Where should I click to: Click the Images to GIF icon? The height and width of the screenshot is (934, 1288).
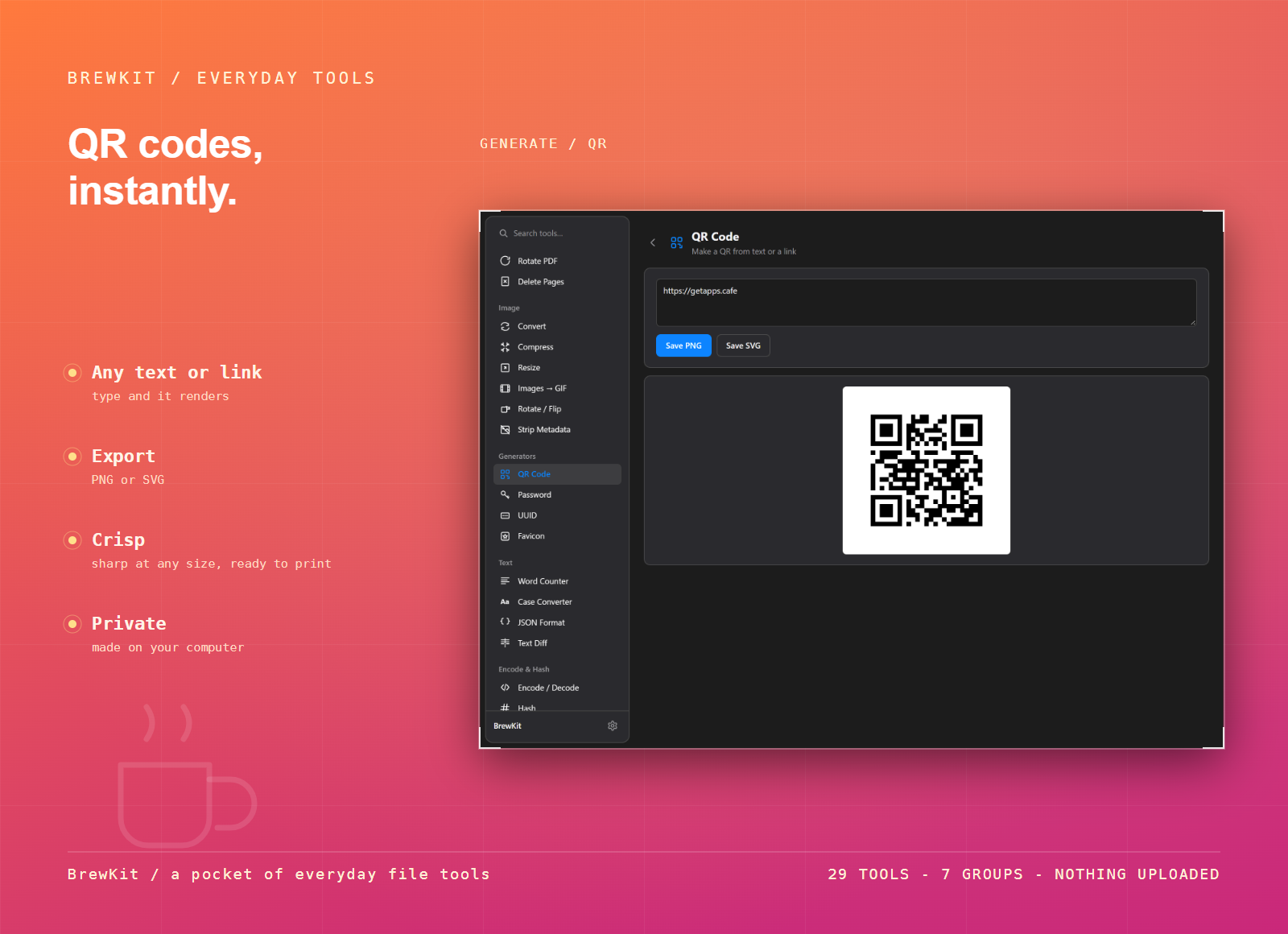[x=505, y=388]
